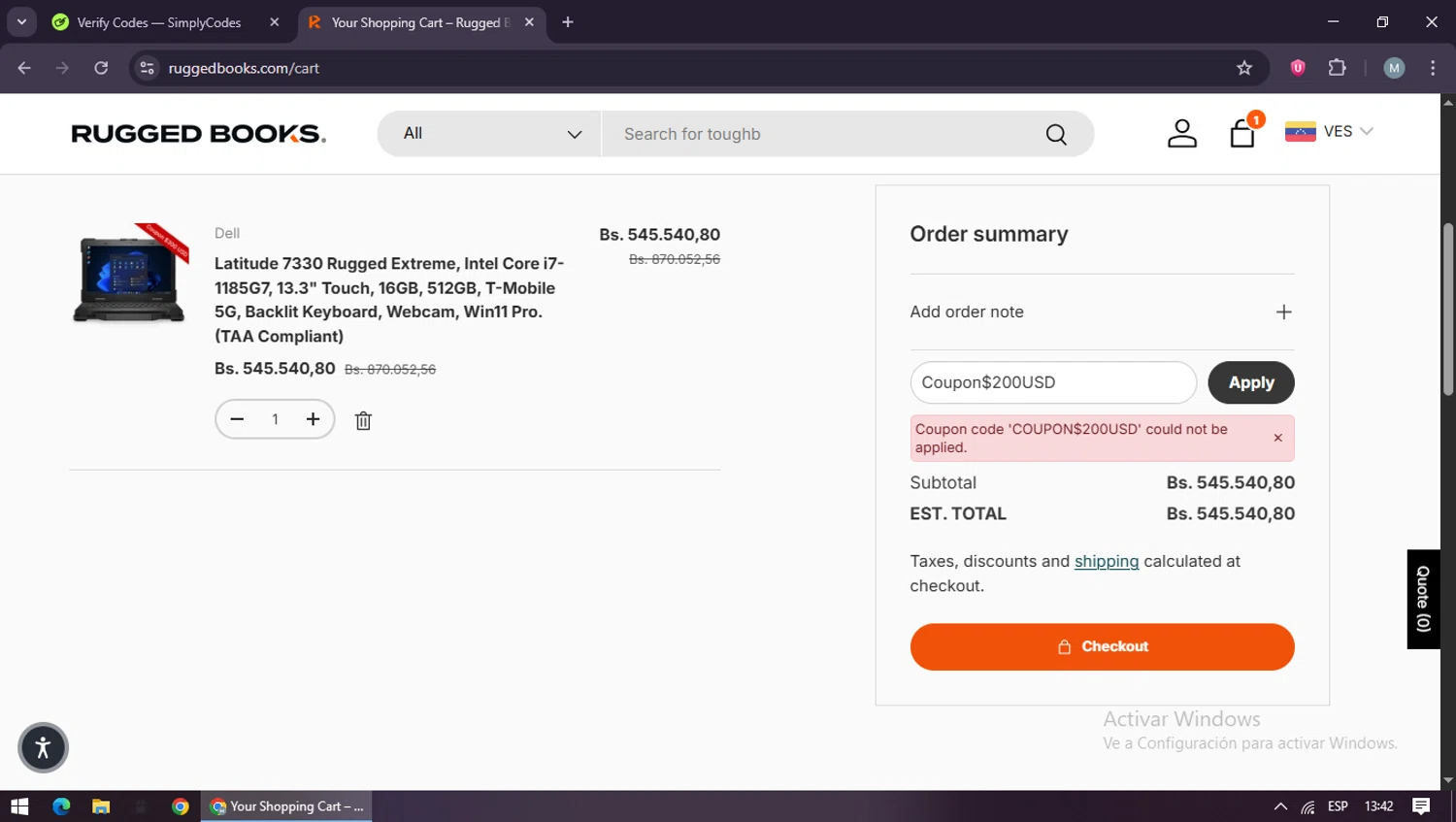Open the Windows Start menu

(x=19, y=806)
